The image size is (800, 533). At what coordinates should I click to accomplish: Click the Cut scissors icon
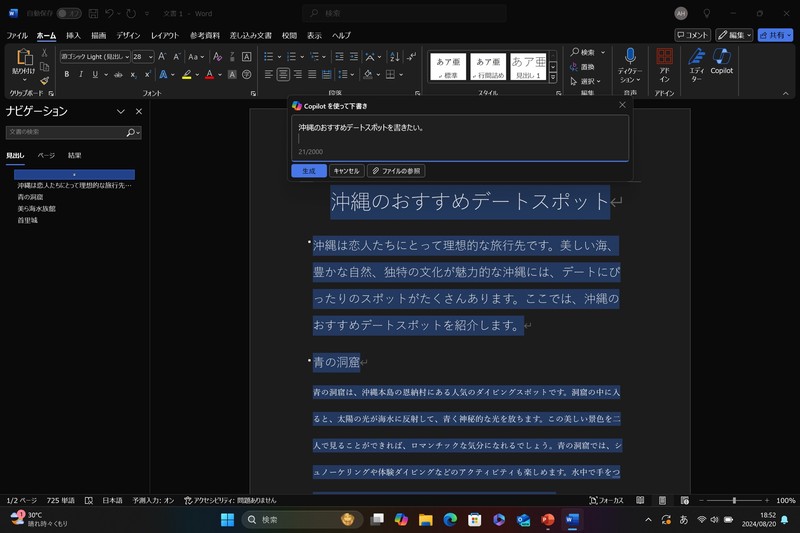pos(44,53)
